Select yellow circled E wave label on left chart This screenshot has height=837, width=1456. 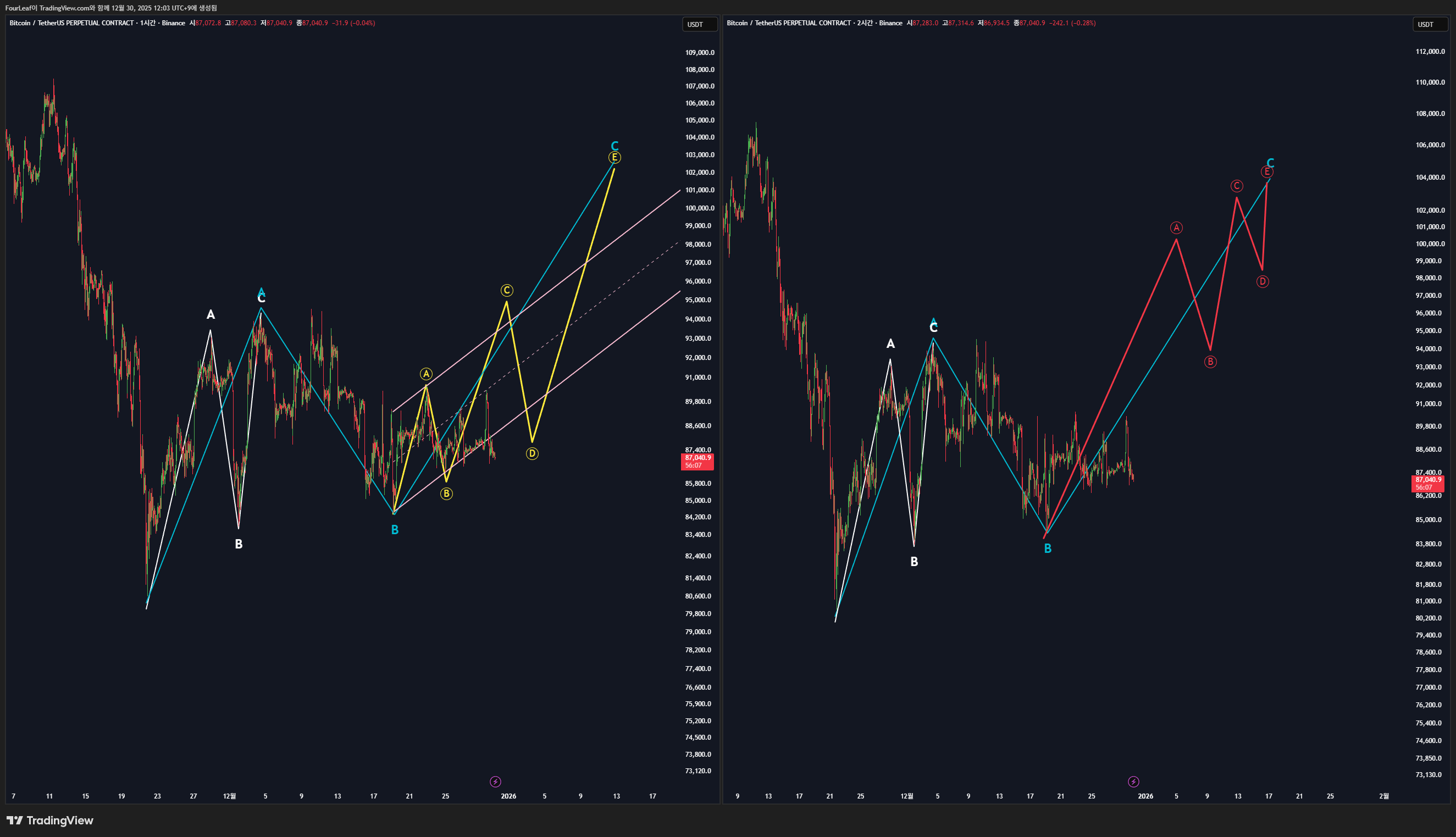click(614, 157)
